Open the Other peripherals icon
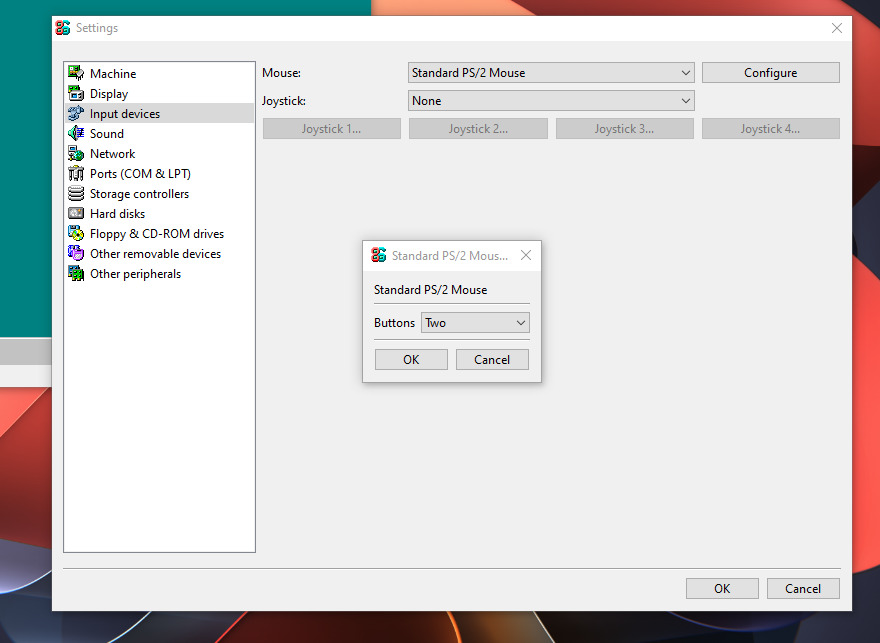This screenshot has width=880, height=643. pos(76,273)
